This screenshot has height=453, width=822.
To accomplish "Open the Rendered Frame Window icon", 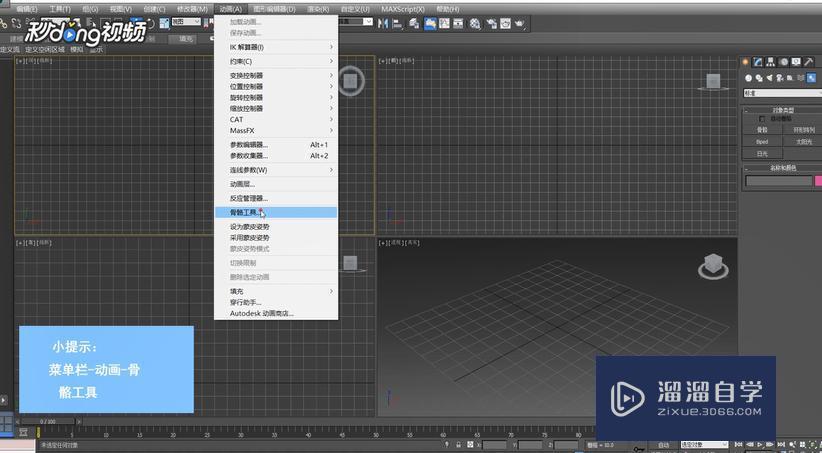I will click(x=505, y=23).
